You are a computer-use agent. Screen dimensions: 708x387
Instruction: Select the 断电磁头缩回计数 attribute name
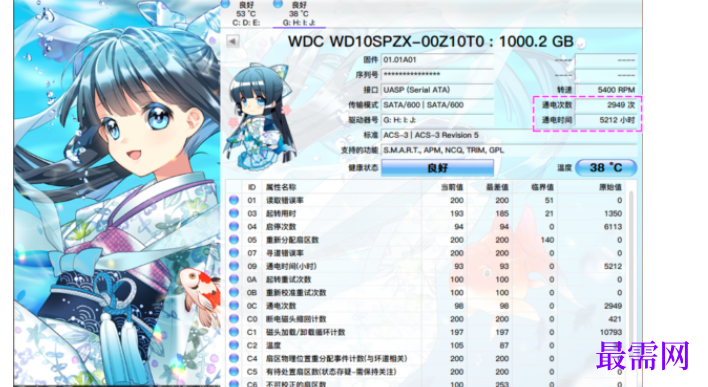click(x=296, y=319)
